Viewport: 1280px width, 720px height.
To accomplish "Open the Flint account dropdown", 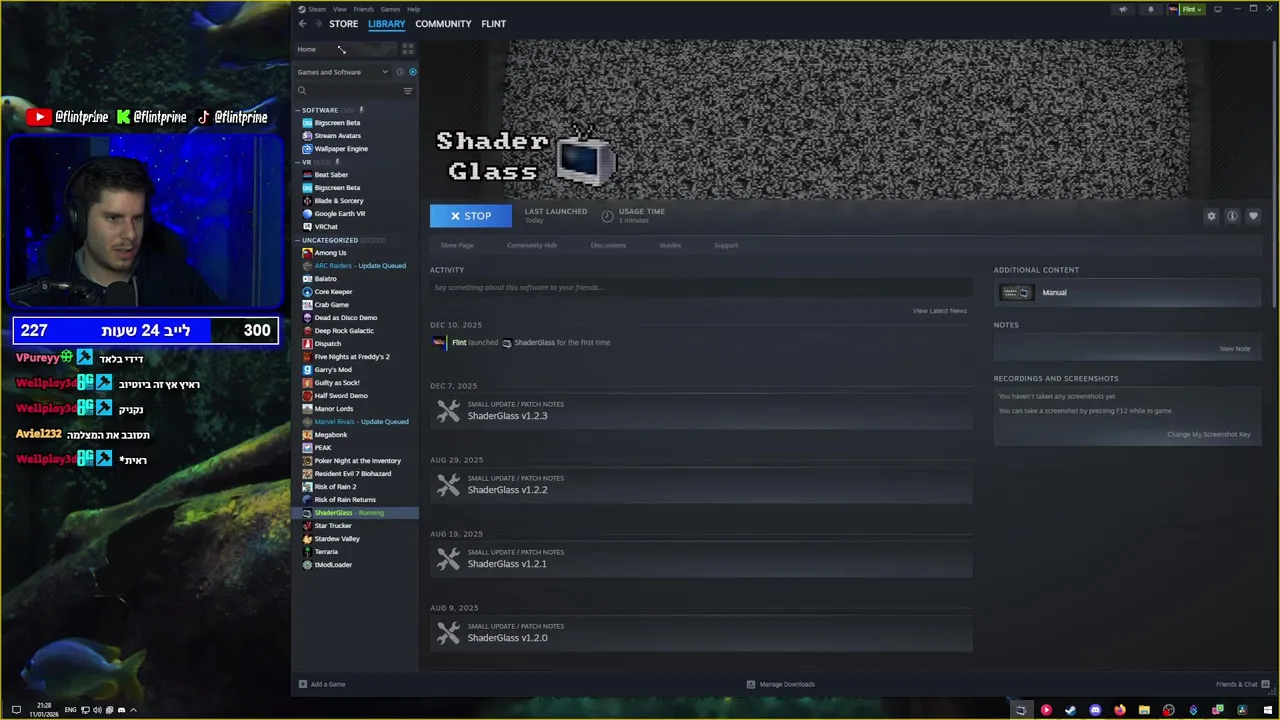I will [1191, 9].
